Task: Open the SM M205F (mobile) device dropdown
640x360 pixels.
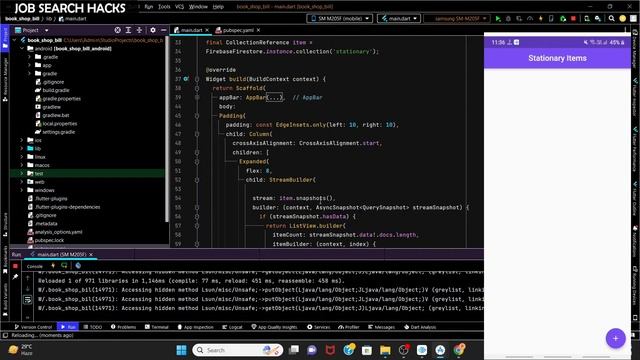Action: pyautogui.click(x=340, y=19)
